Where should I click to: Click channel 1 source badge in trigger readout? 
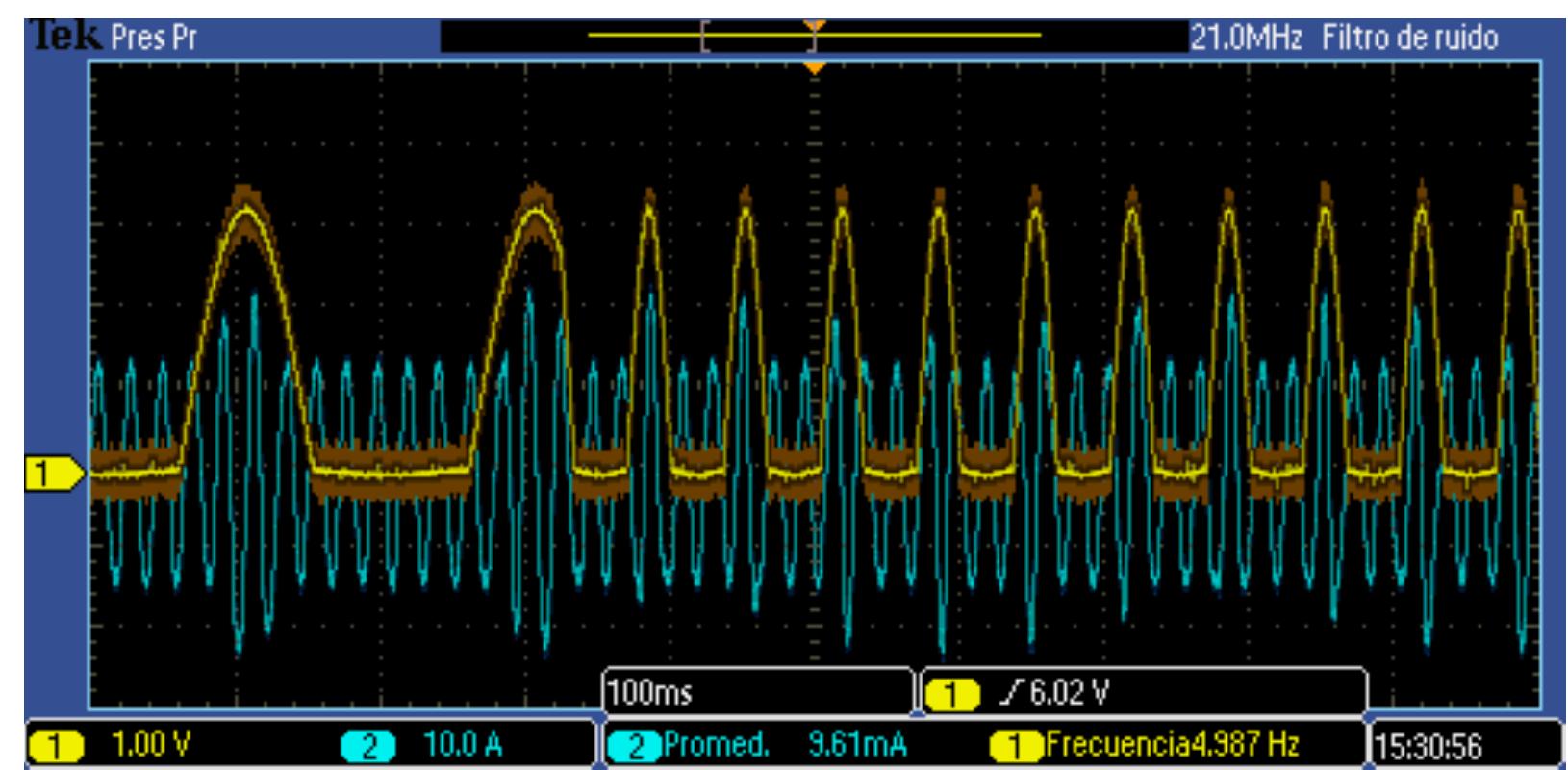(951, 693)
